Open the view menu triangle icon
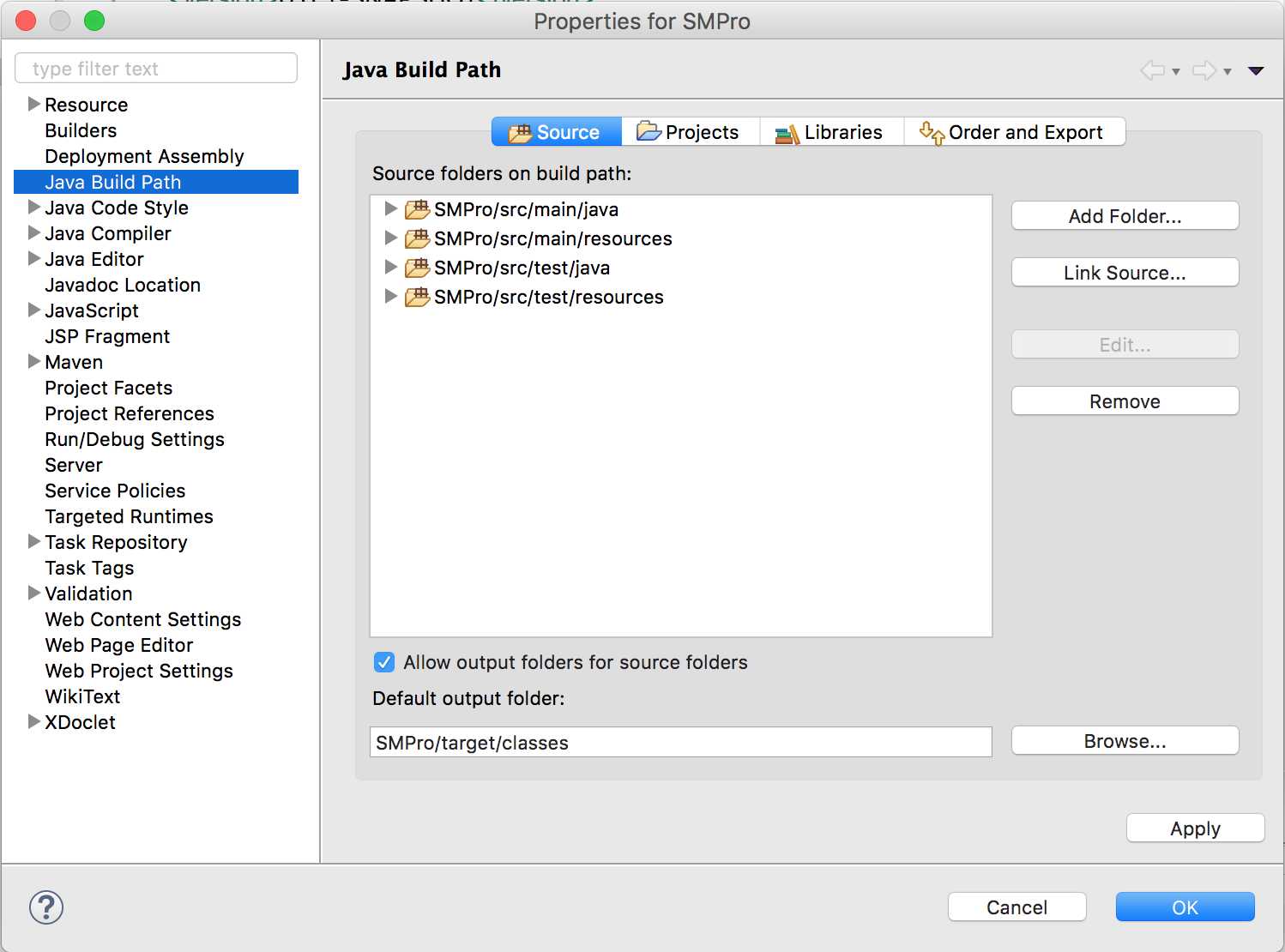The image size is (1285, 952). point(1256,70)
